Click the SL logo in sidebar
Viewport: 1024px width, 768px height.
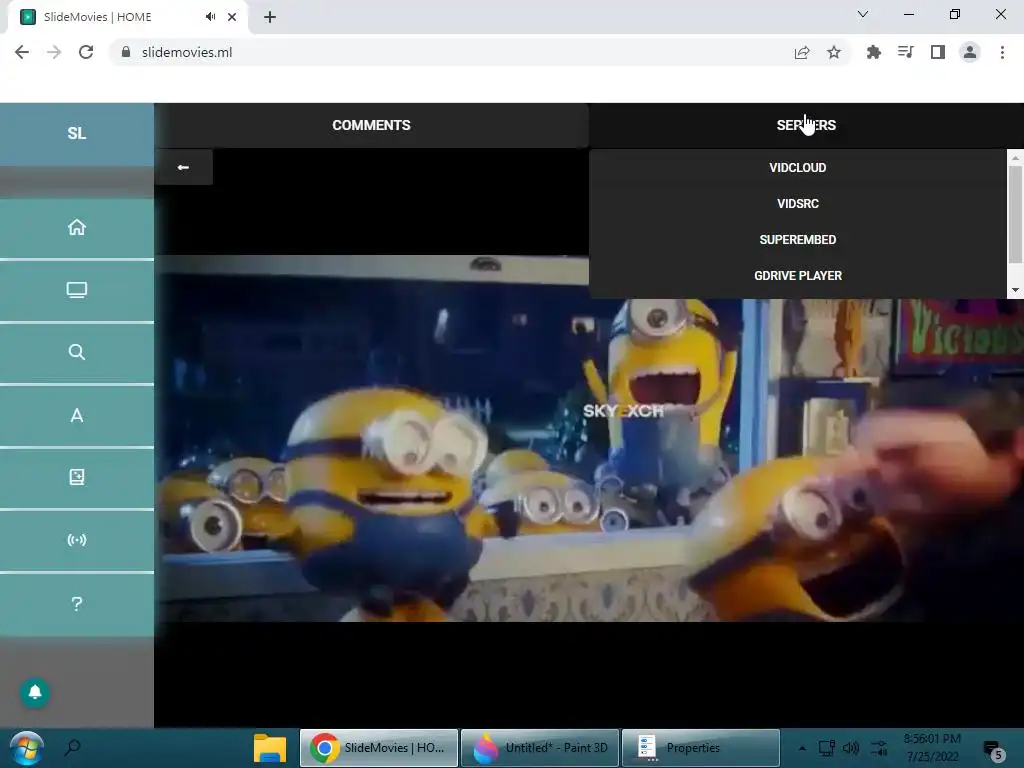(76, 133)
